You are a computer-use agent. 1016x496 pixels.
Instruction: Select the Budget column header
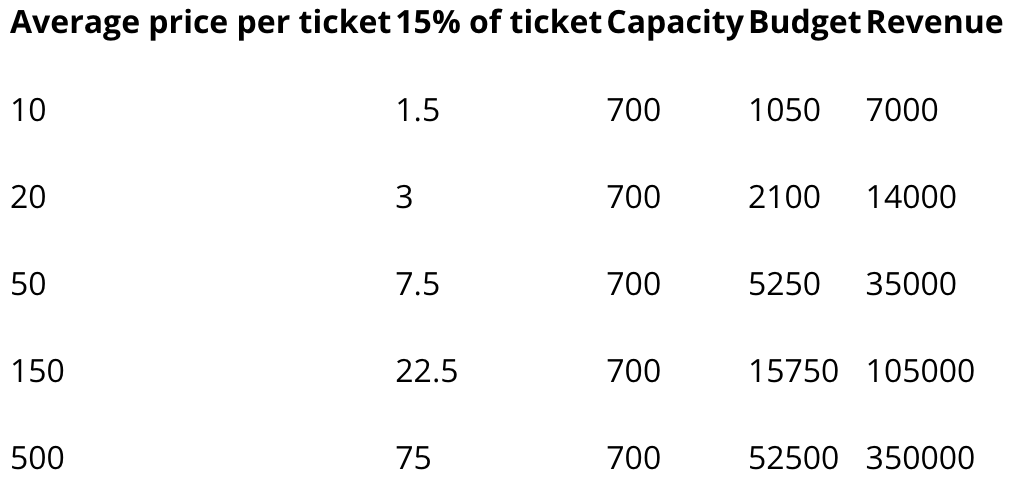click(805, 24)
